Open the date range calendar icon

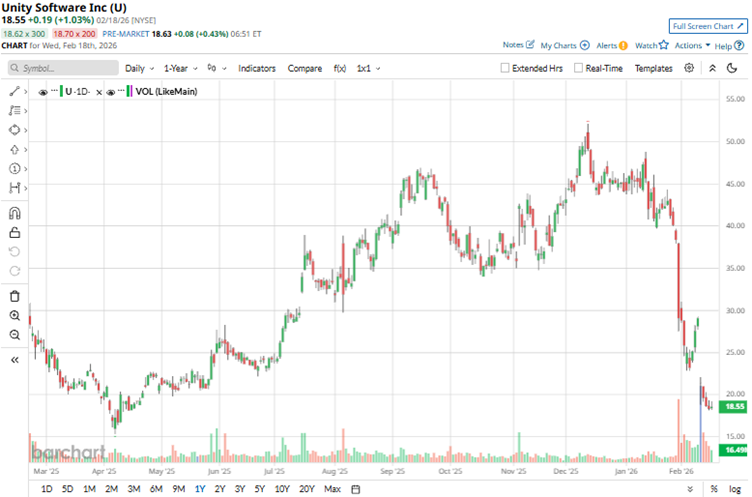[355, 489]
